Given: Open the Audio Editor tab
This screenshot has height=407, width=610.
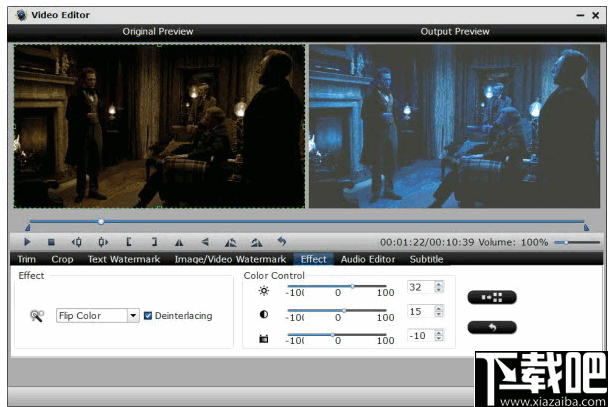Looking at the screenshot, I should coord(368,259).
